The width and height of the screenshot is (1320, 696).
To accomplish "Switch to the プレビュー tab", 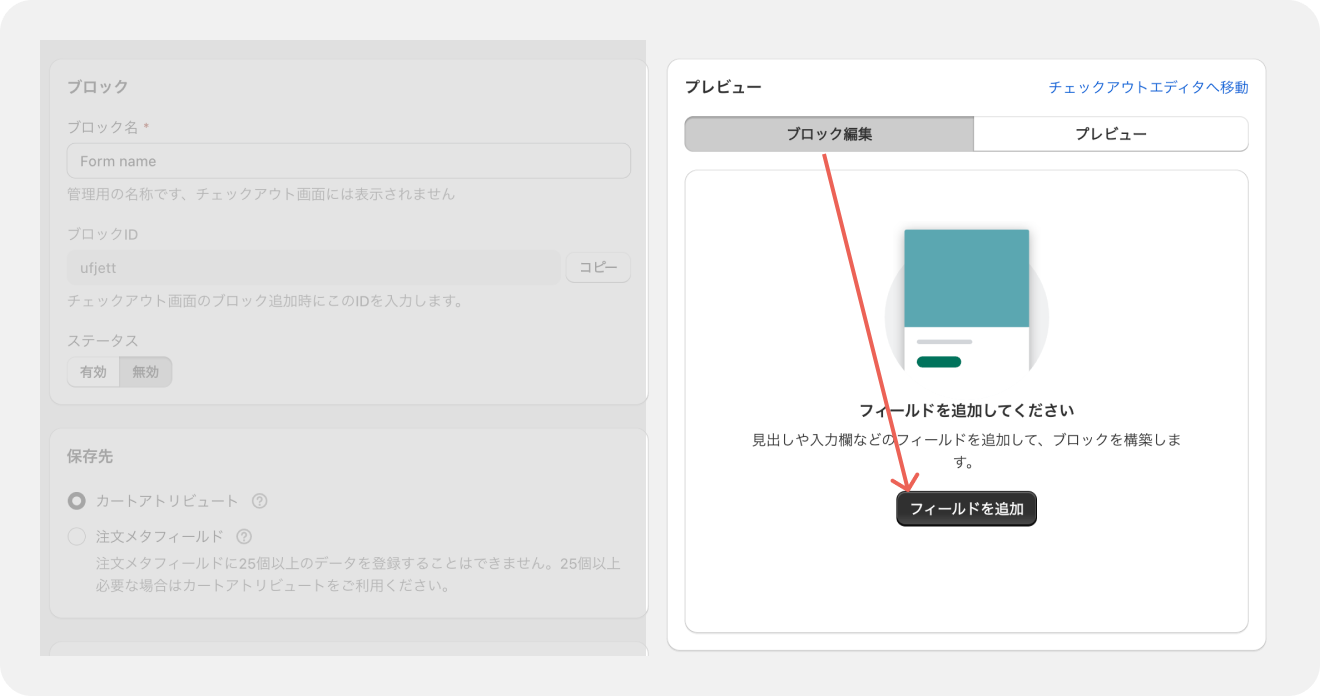I will pos(1110,134).
